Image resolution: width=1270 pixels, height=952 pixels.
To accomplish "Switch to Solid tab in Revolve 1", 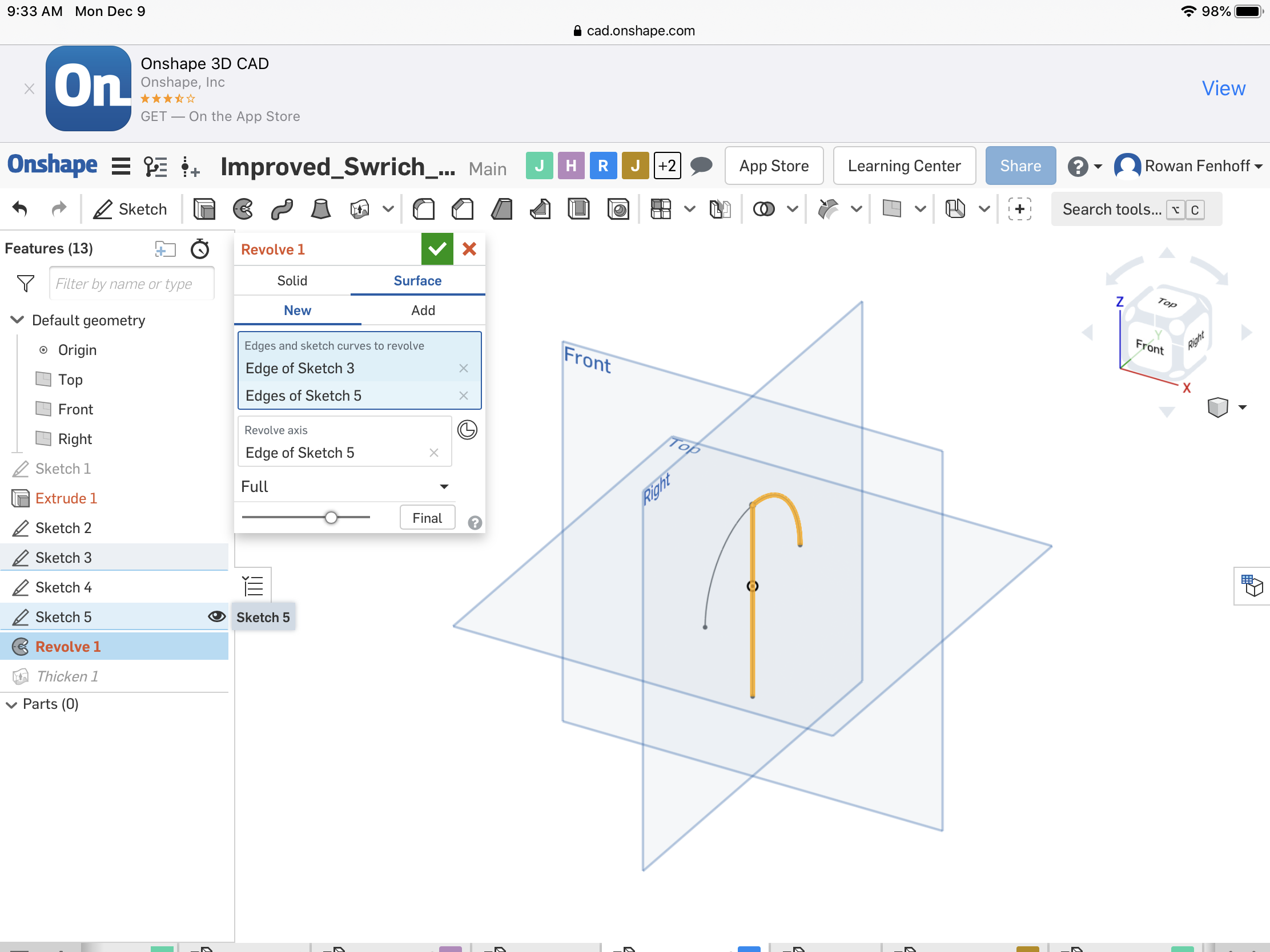I will click(x=293, y=281).
